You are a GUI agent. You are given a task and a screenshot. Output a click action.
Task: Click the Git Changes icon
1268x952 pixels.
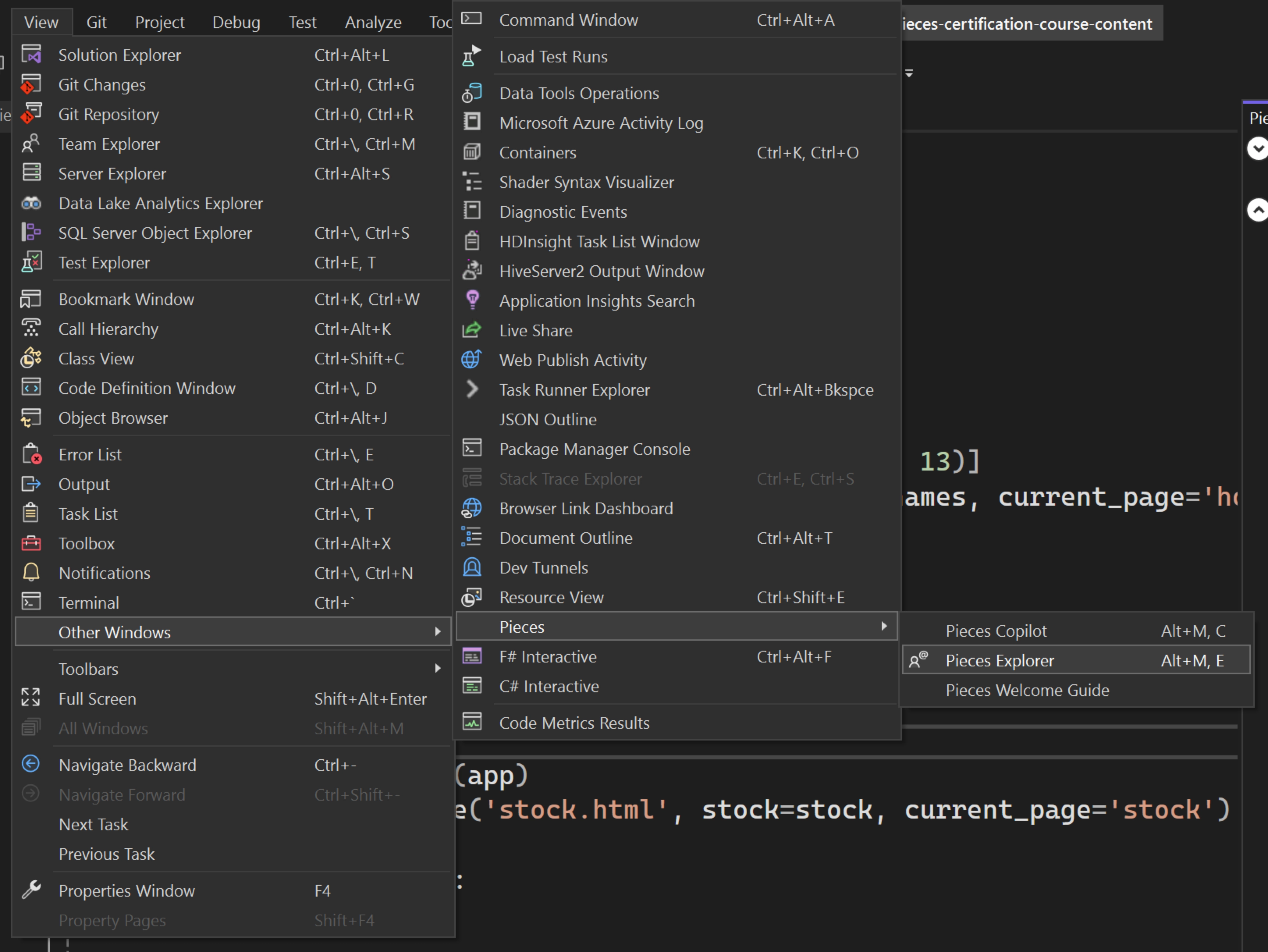point(32,84)
